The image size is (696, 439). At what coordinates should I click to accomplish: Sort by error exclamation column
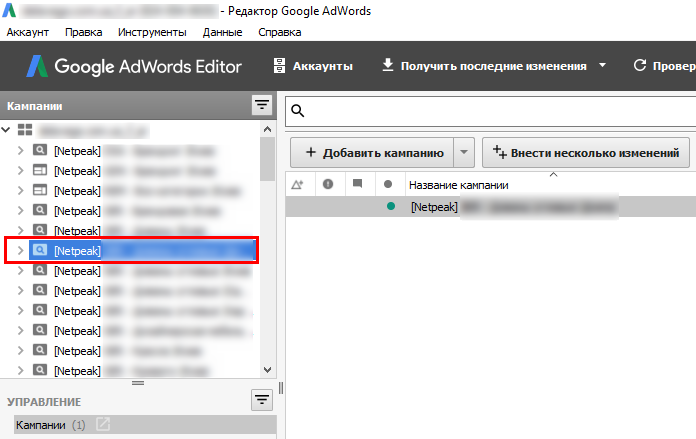(x=328, y=184)
